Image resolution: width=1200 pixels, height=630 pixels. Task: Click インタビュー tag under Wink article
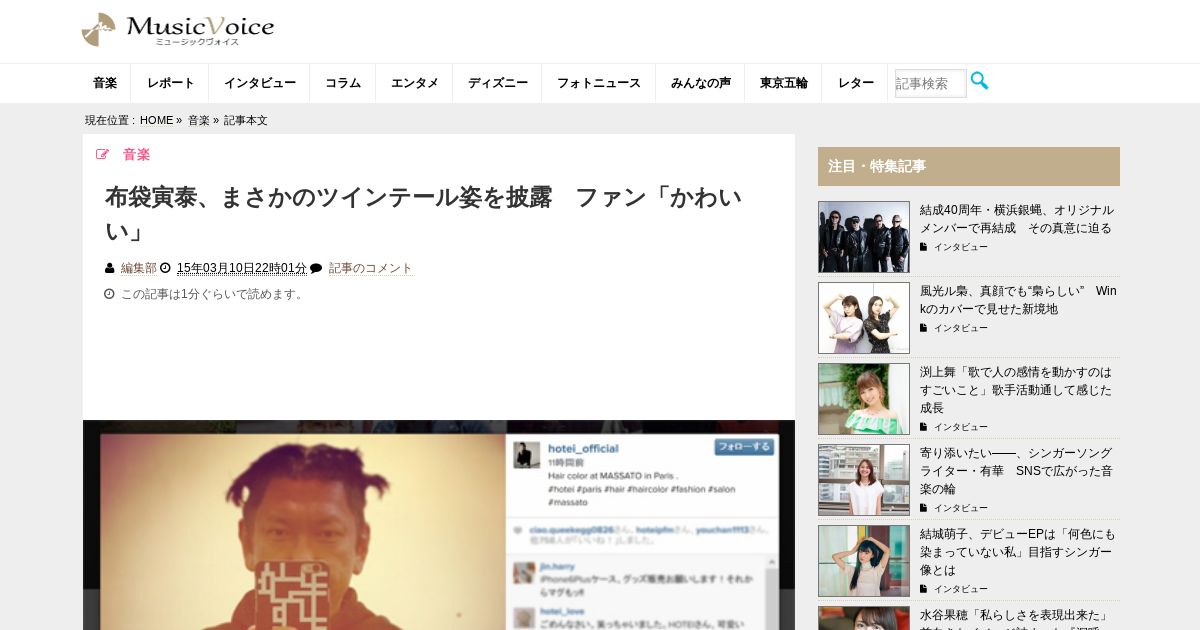960,328
